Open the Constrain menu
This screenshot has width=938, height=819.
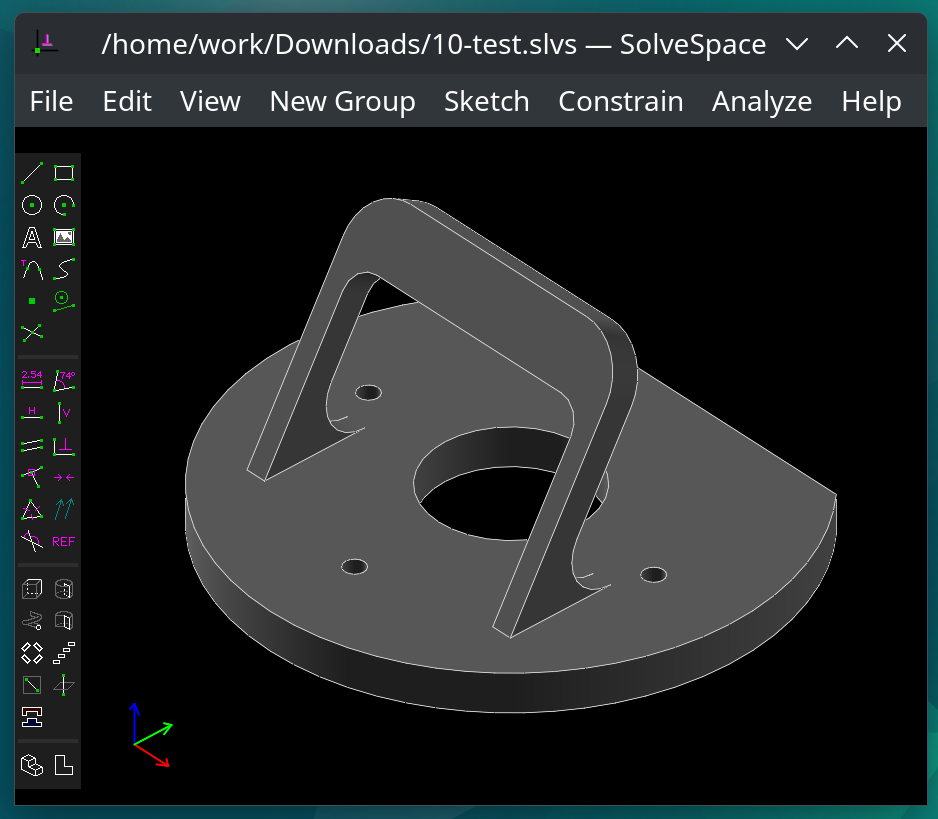(x=620, y=101)
